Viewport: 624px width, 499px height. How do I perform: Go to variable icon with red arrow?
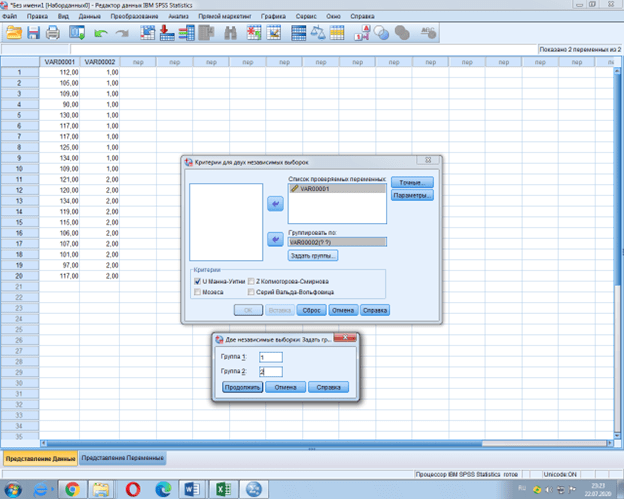click(x=167, y=33)
